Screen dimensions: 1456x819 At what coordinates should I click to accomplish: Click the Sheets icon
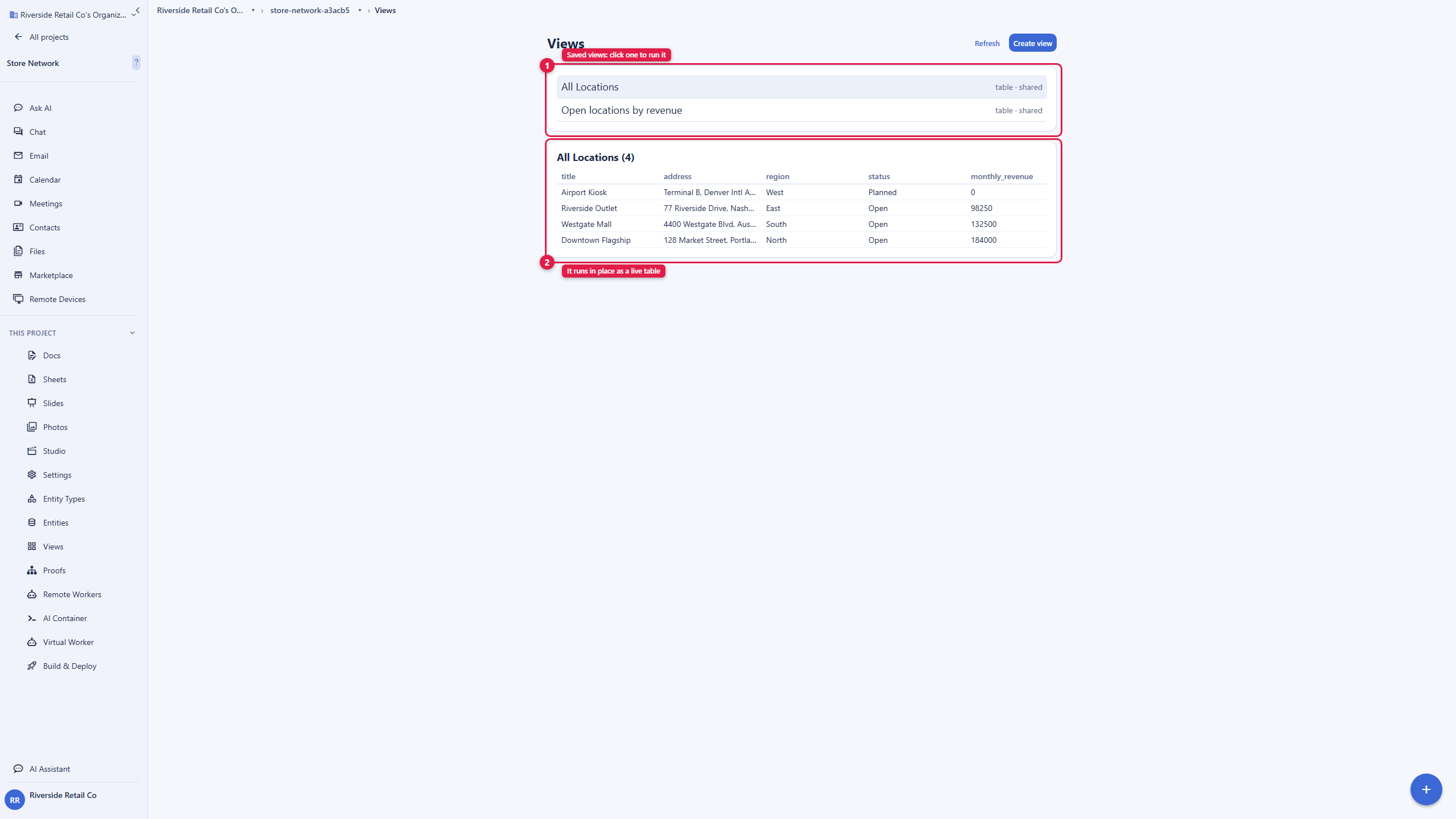(x=32, y=379)
